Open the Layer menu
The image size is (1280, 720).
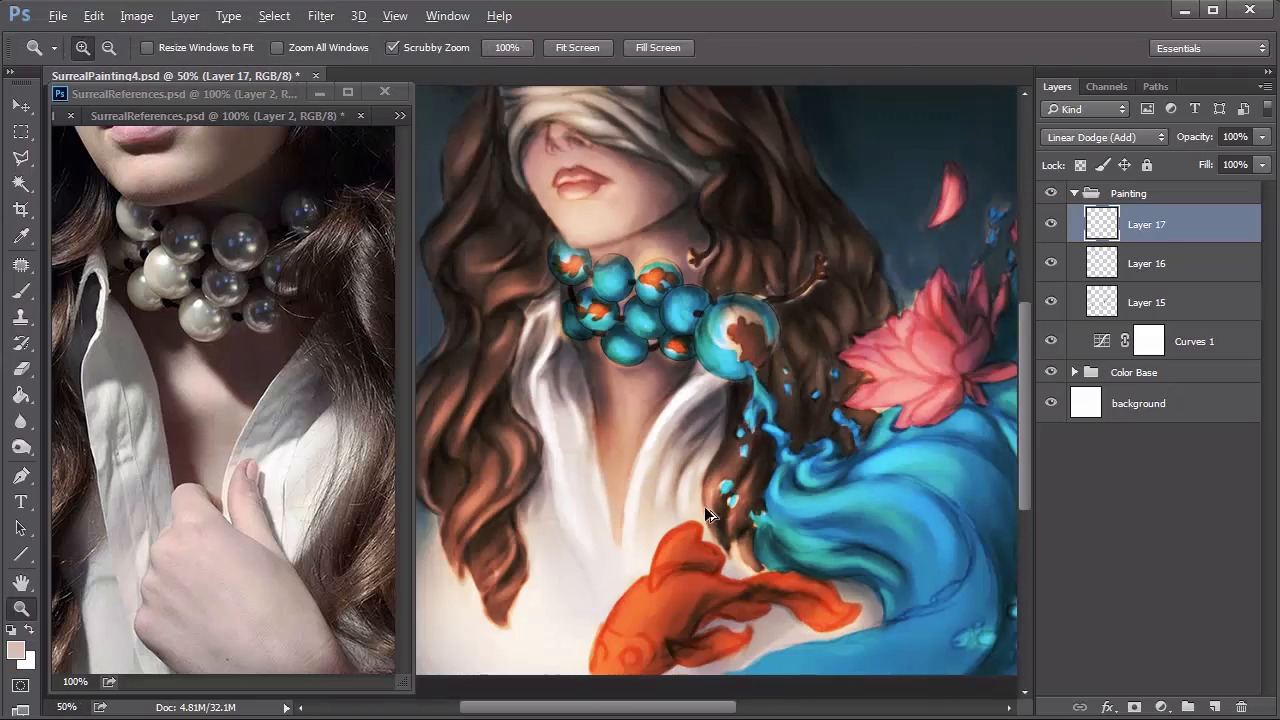tap(185, 16)
